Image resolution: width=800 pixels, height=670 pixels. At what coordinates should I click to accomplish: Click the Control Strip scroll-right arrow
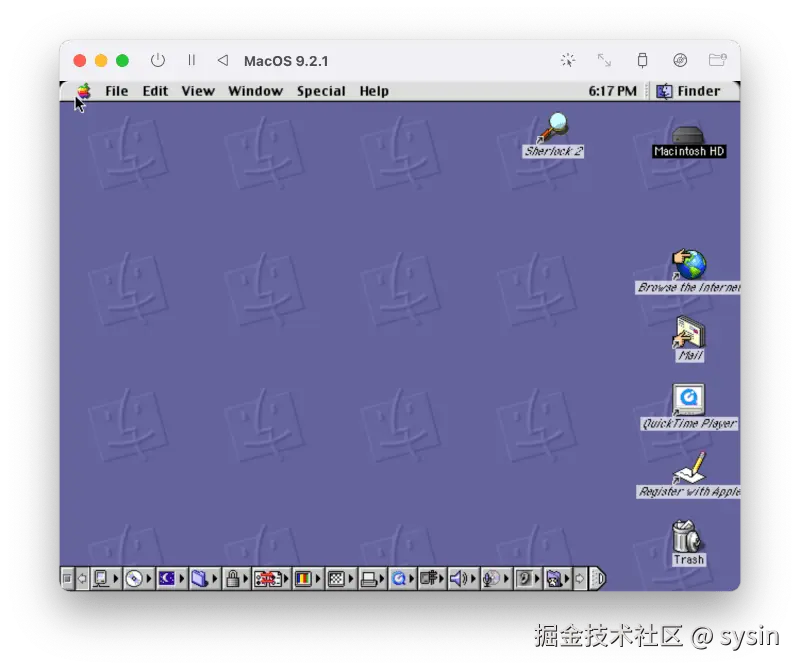580,579
